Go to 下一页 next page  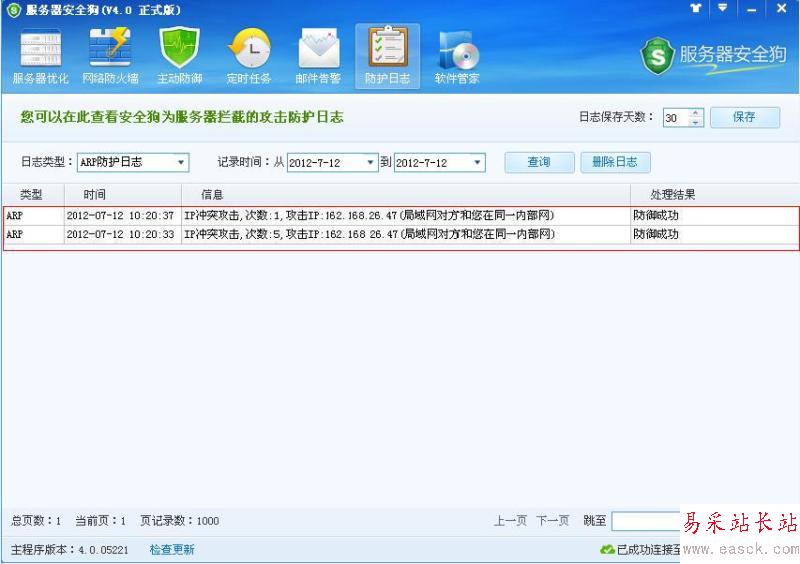553,521
